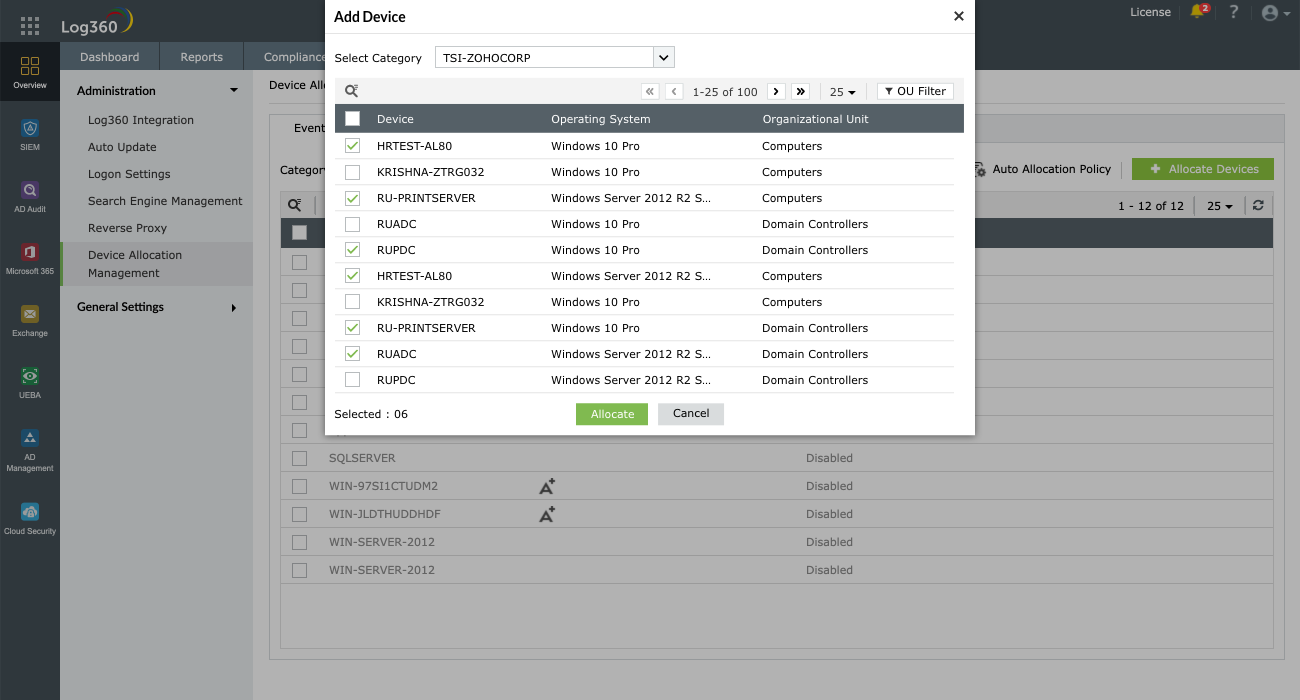This screenshot has height=700, width=1300.
Task: Open the apps grid icon beside Log360
Action: point(30,26)
